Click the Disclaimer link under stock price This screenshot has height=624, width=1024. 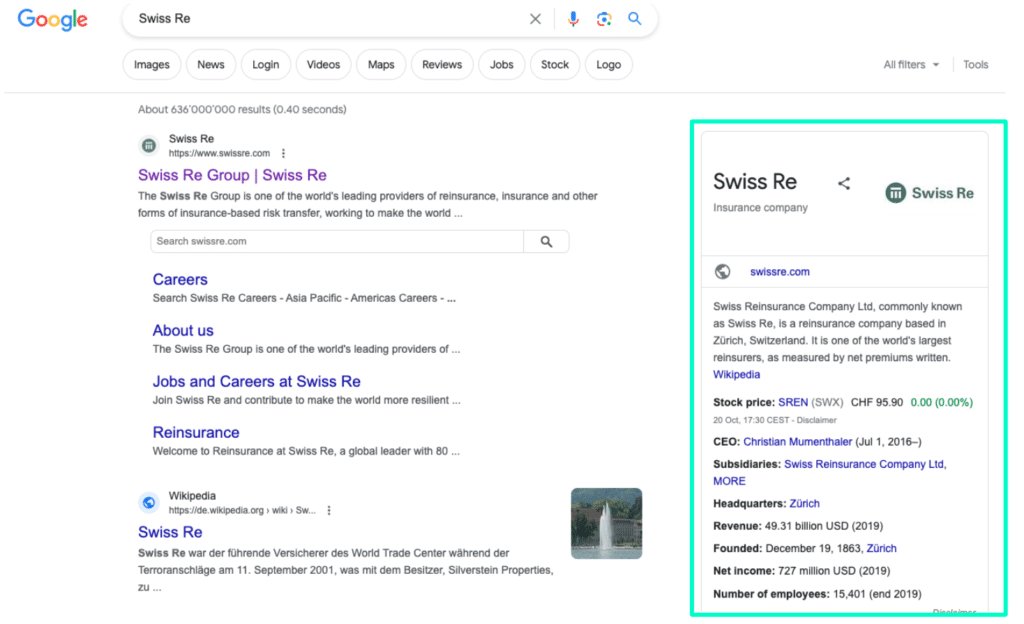(816, 420)
